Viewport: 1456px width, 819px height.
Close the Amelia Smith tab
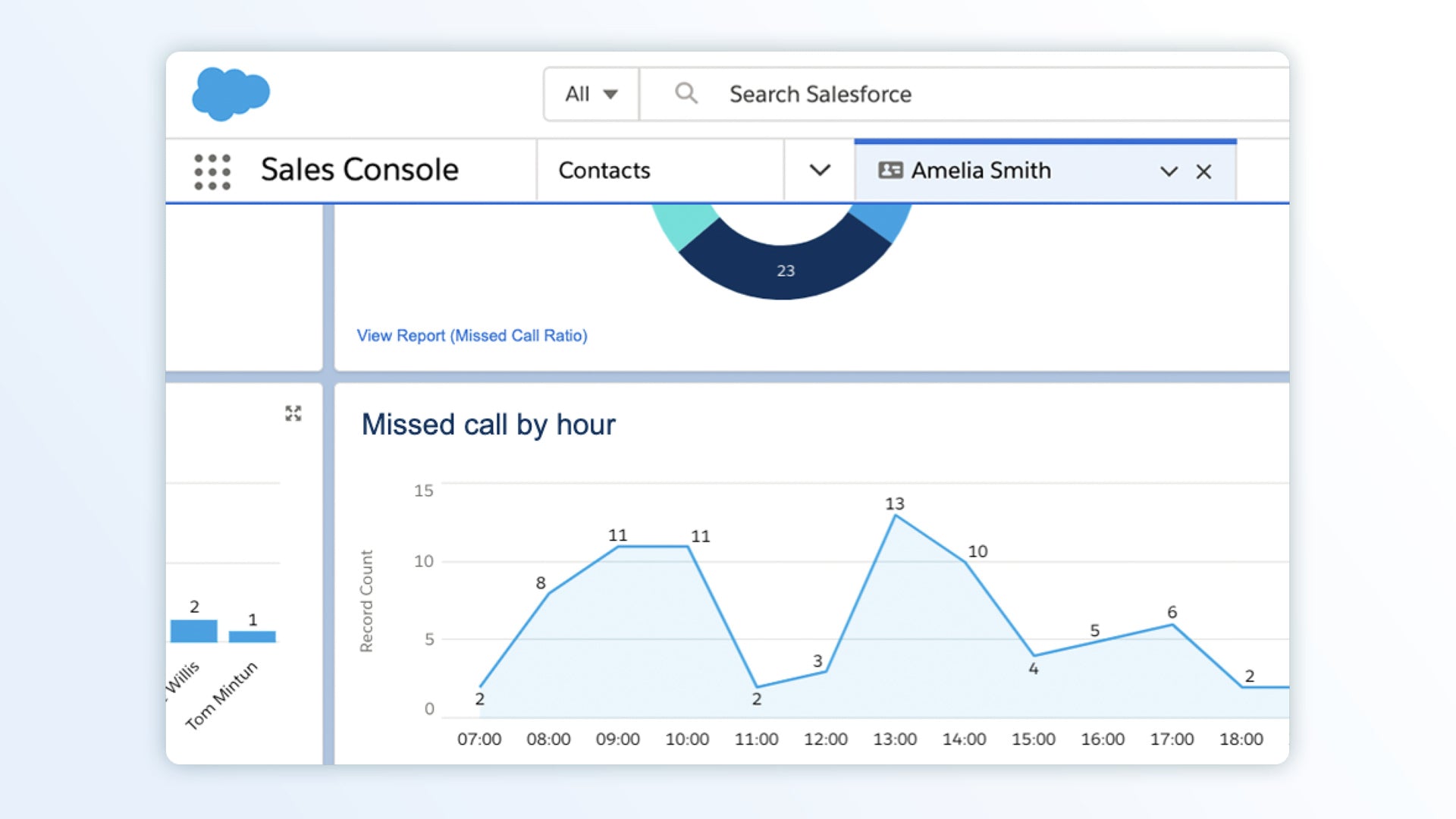pyautogui.click(x=1203, y=172)
